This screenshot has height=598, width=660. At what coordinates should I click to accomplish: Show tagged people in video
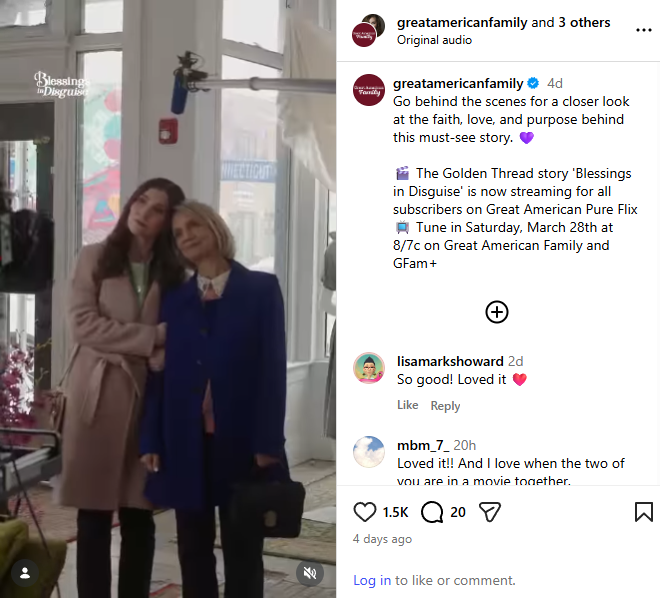[25, 573]
